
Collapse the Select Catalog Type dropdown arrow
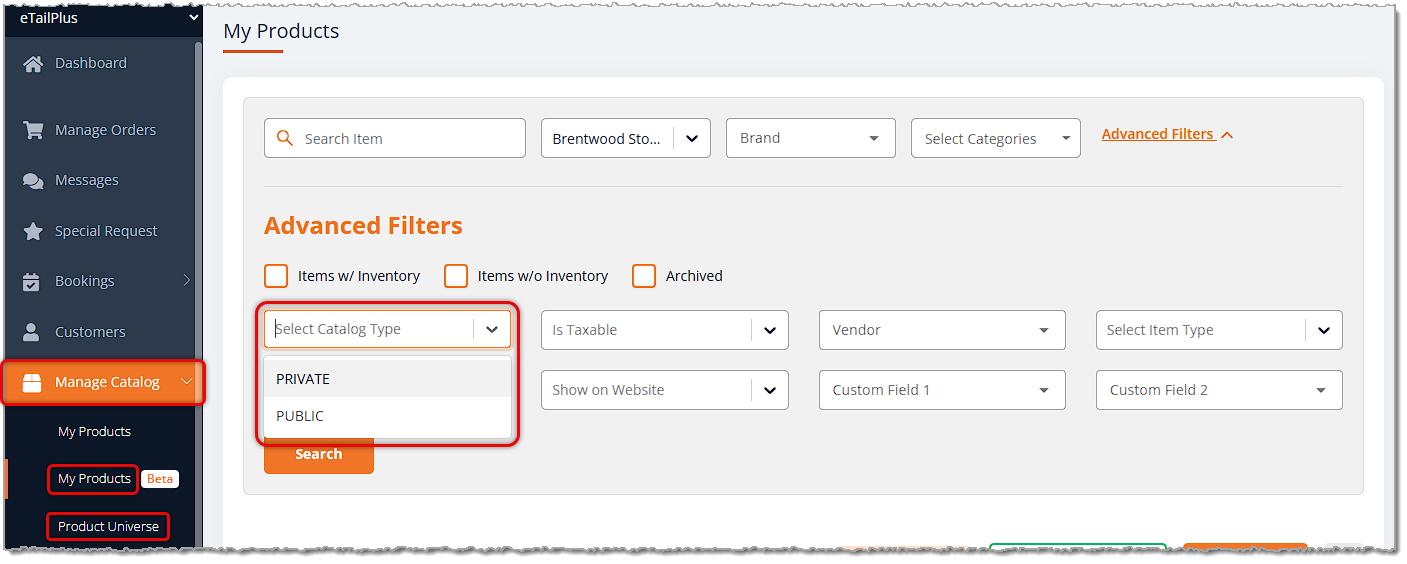tap(492, 329)
